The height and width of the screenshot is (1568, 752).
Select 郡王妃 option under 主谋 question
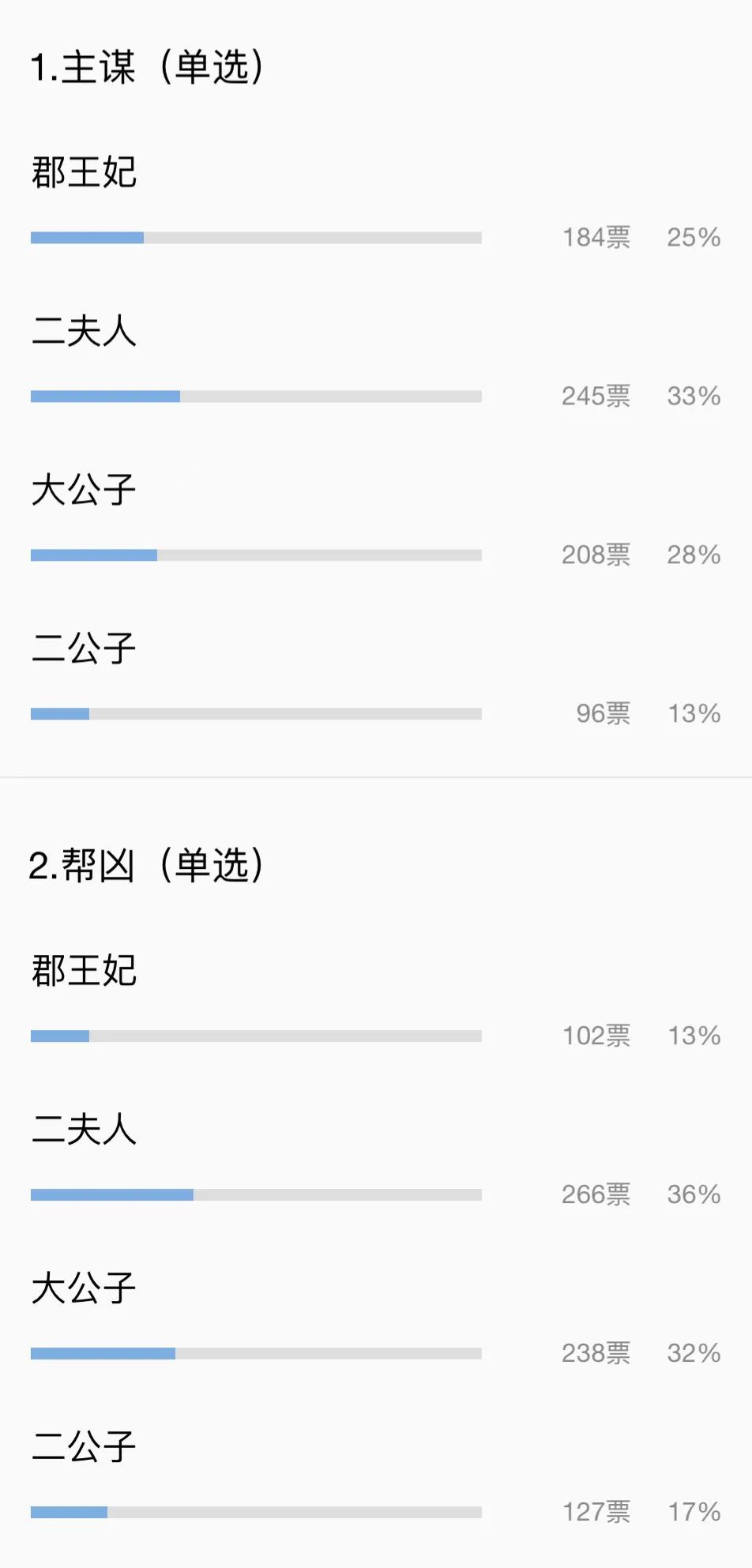tap(84, 172)
